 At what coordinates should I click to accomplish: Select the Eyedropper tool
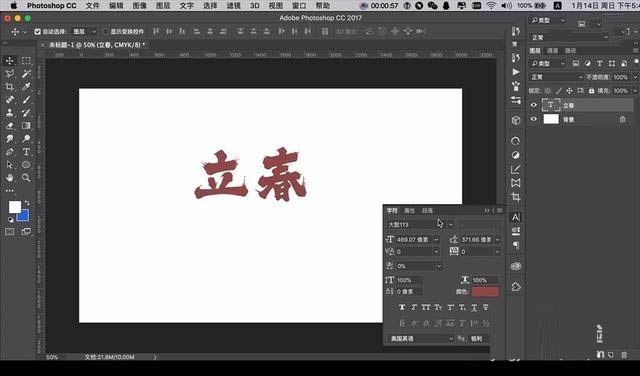click(x=26, y=87)
